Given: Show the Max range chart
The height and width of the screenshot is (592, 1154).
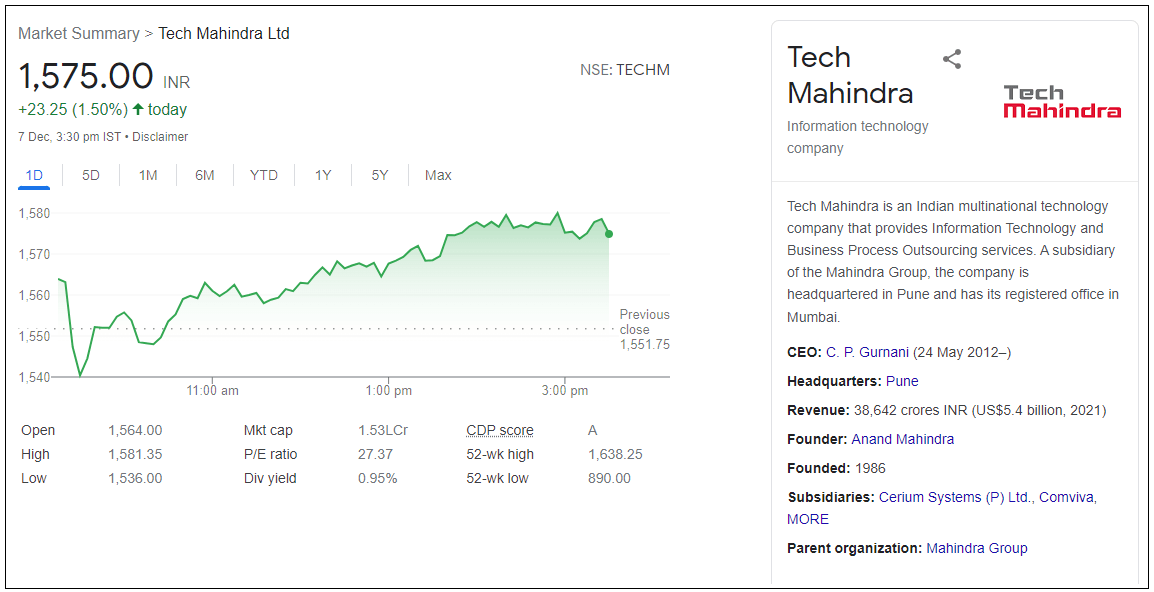Looking at the screenshot, I should (x=438, y=175).
